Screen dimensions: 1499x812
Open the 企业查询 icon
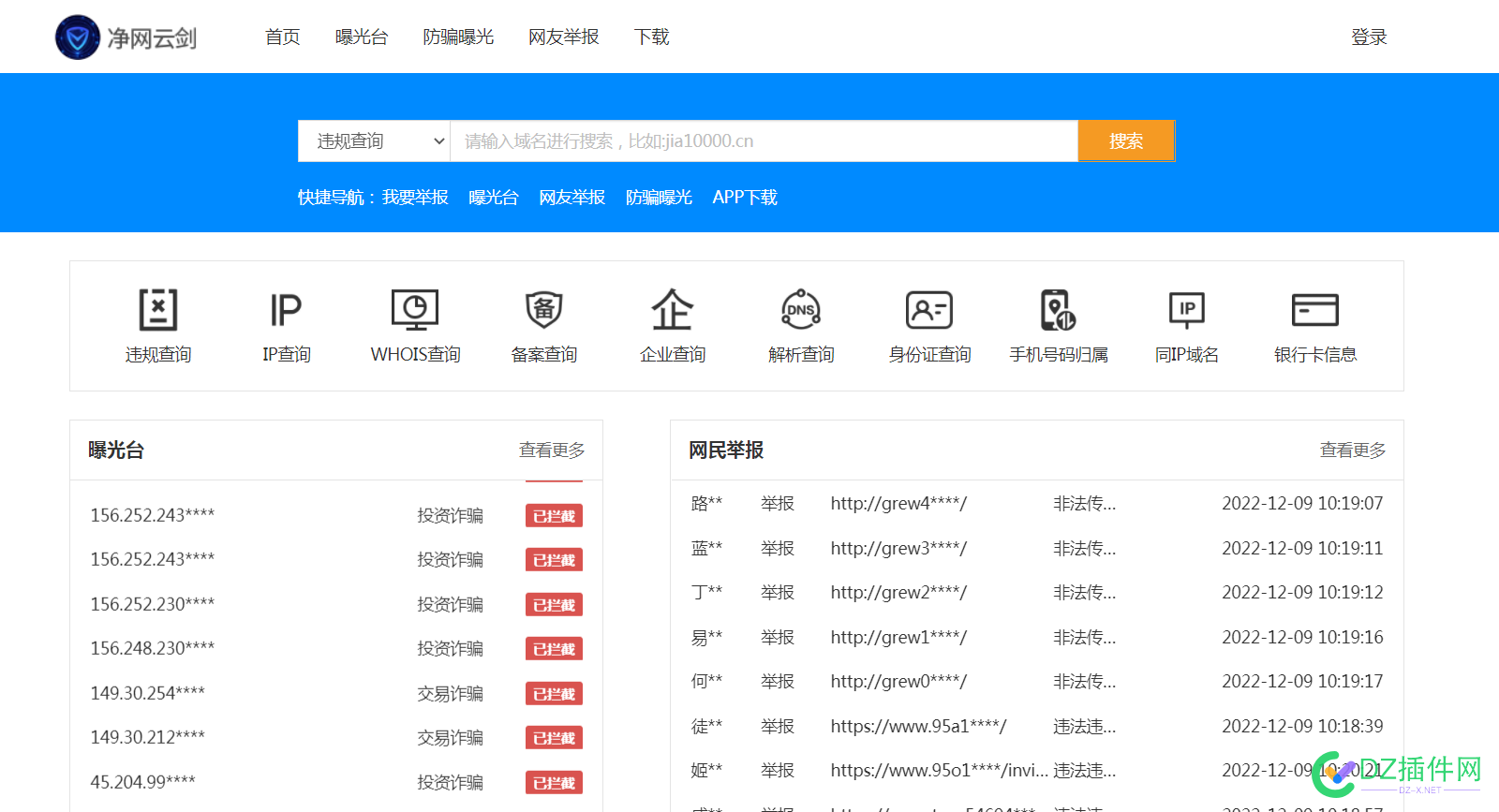pos(673,310)
